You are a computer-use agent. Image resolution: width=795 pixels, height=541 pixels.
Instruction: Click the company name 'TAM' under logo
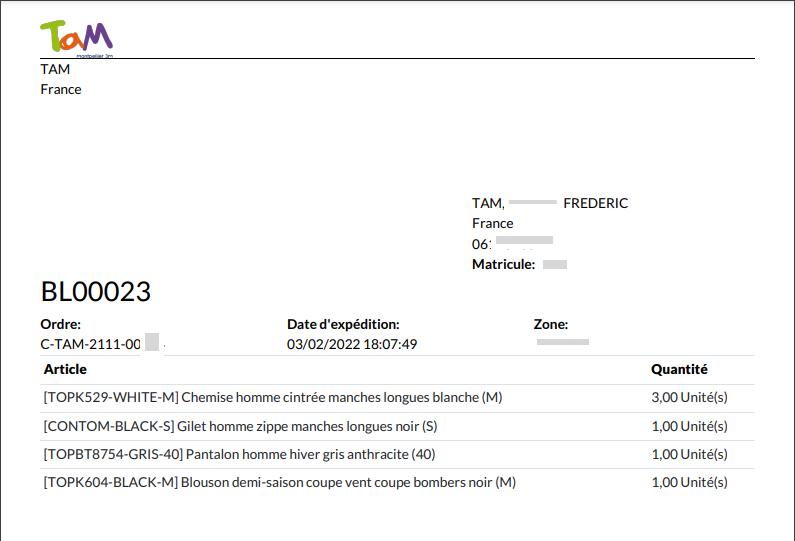pos(55,69)
